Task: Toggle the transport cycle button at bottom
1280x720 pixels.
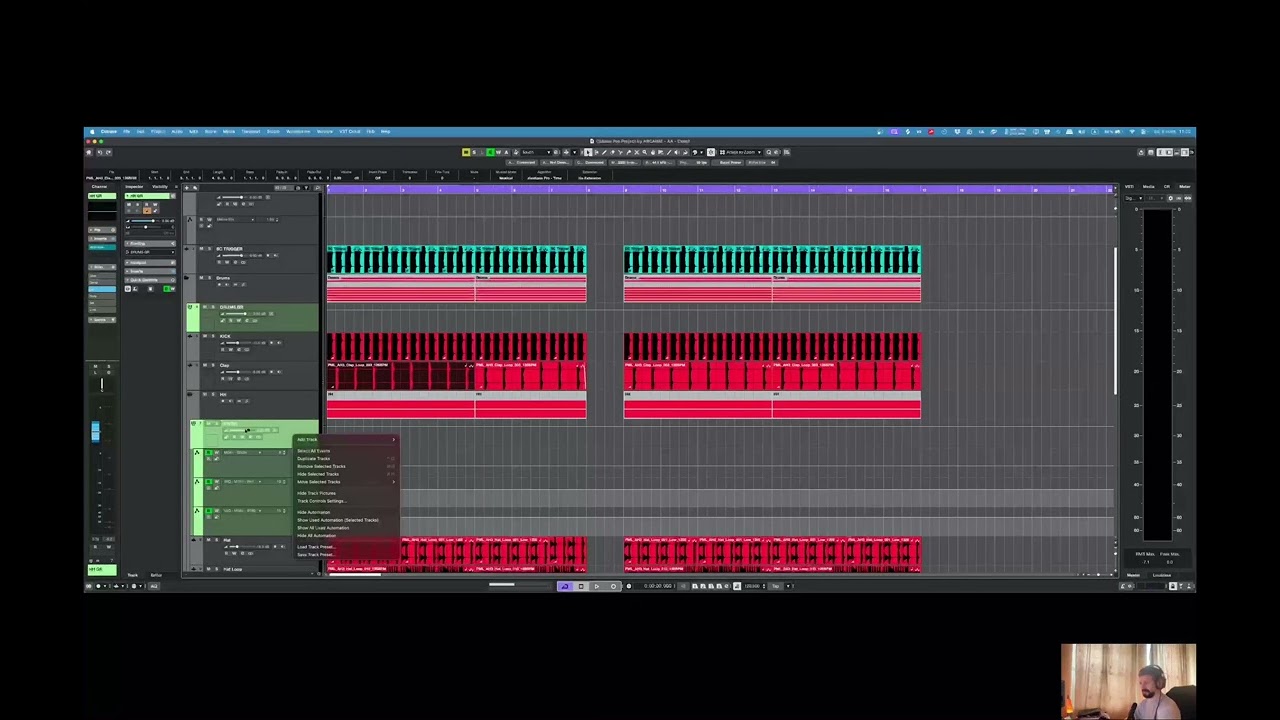Action: coord(565,586)
